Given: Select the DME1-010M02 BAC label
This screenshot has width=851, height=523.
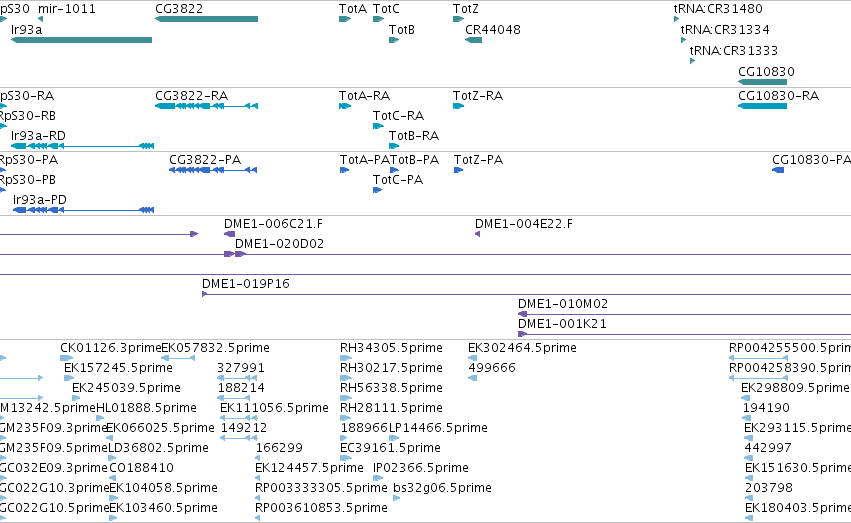Looking at the screenshot, I should (x=563, y=303).
